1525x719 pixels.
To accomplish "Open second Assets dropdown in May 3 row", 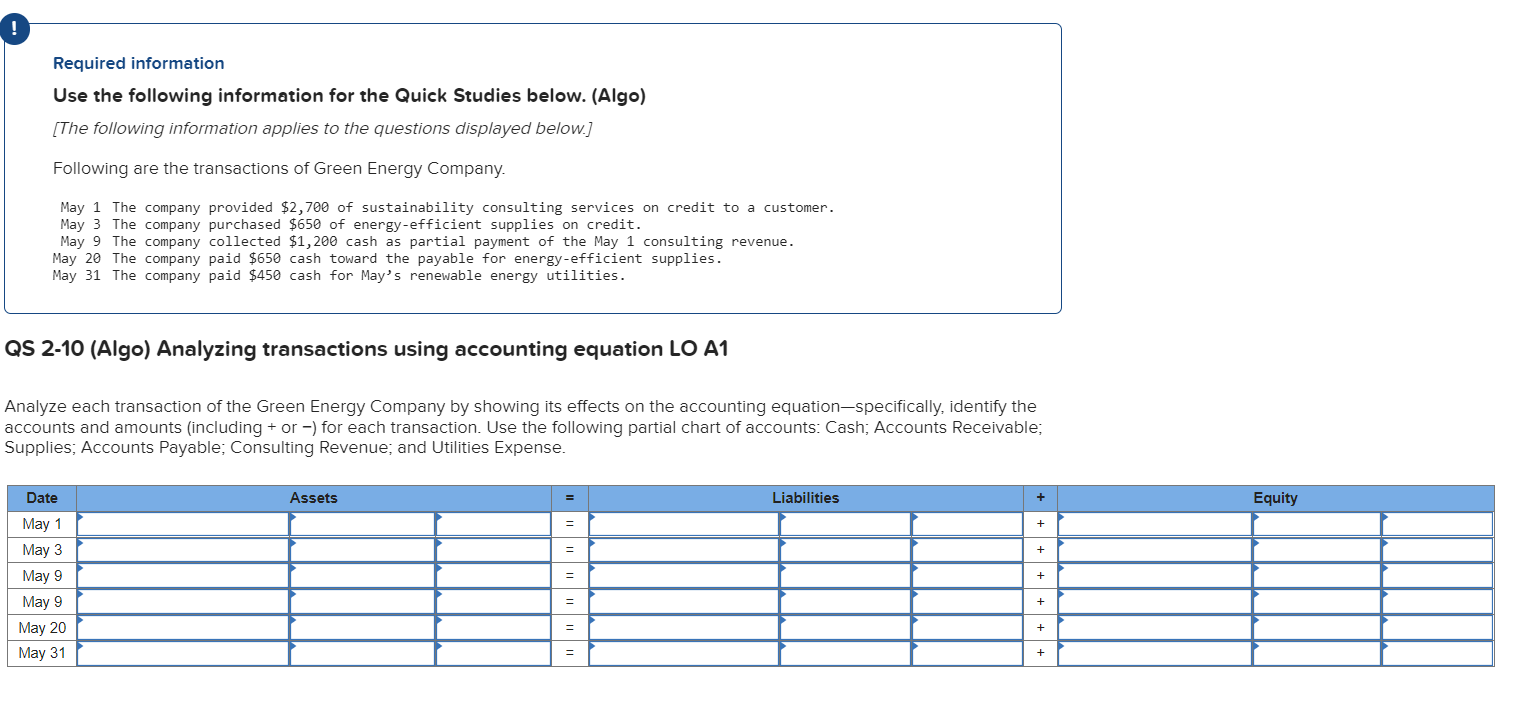I will 362,550.
